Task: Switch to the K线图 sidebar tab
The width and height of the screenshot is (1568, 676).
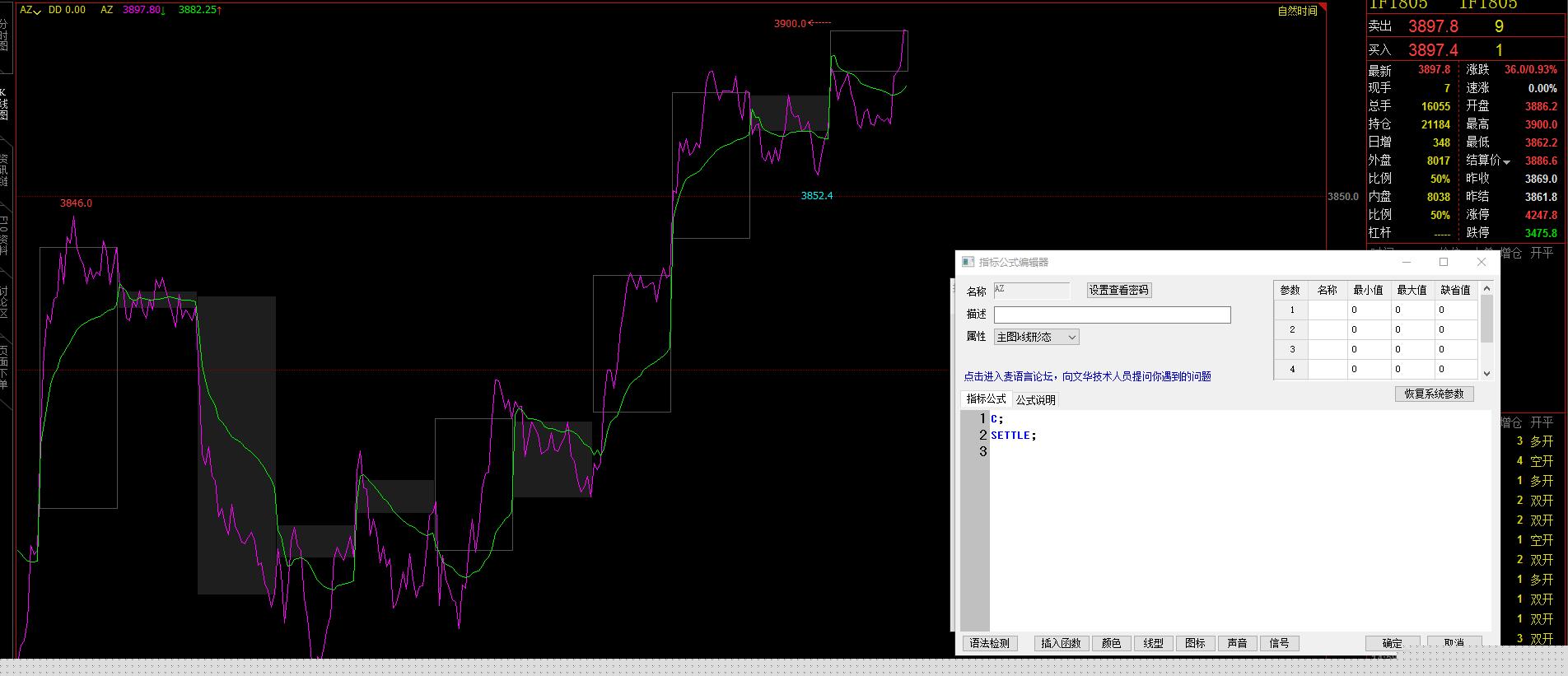Action: pyautogui.click(x=4, y=104)
